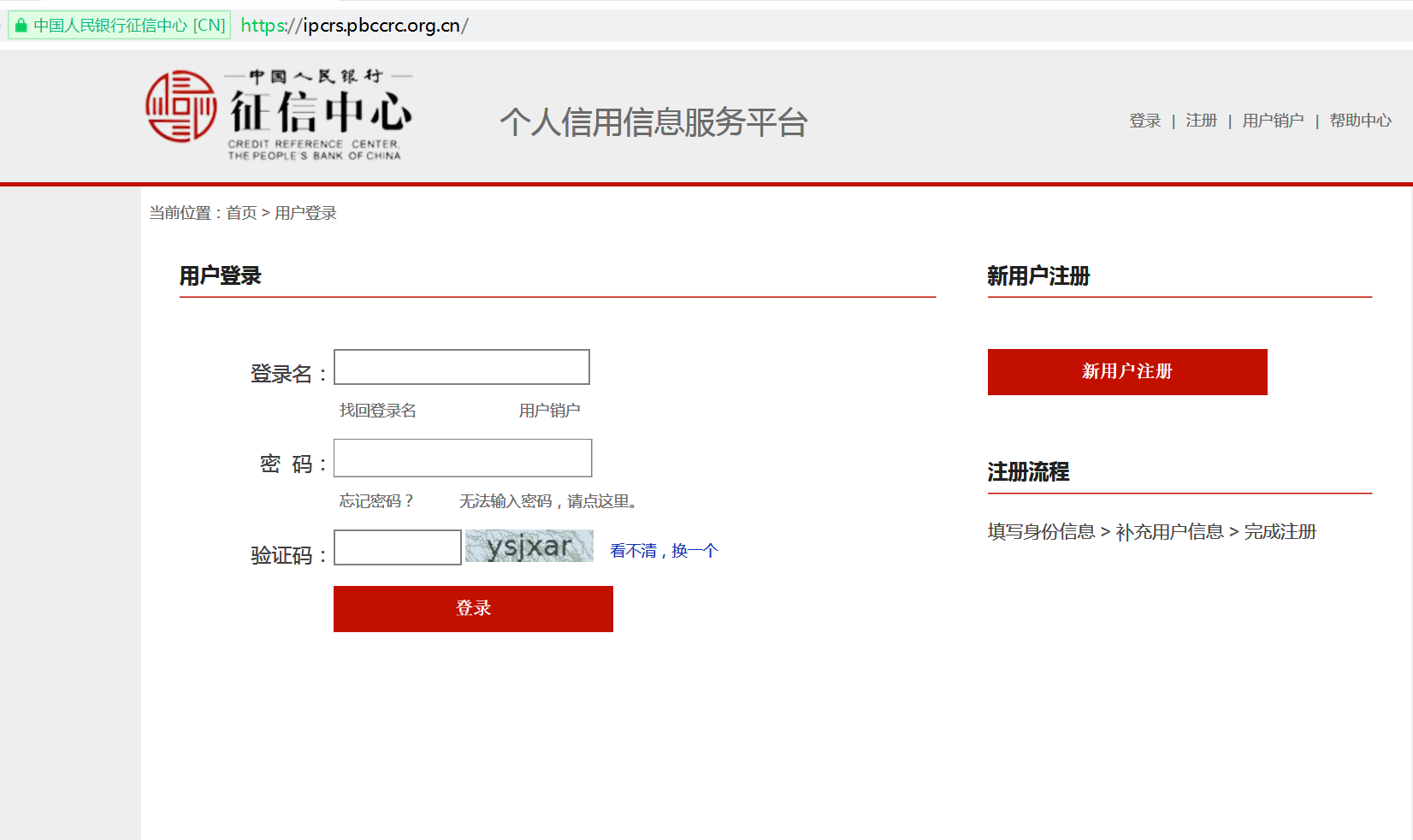Focus the 密码 password field
This screenshot has height=840, width=1413.
[462, 458]
